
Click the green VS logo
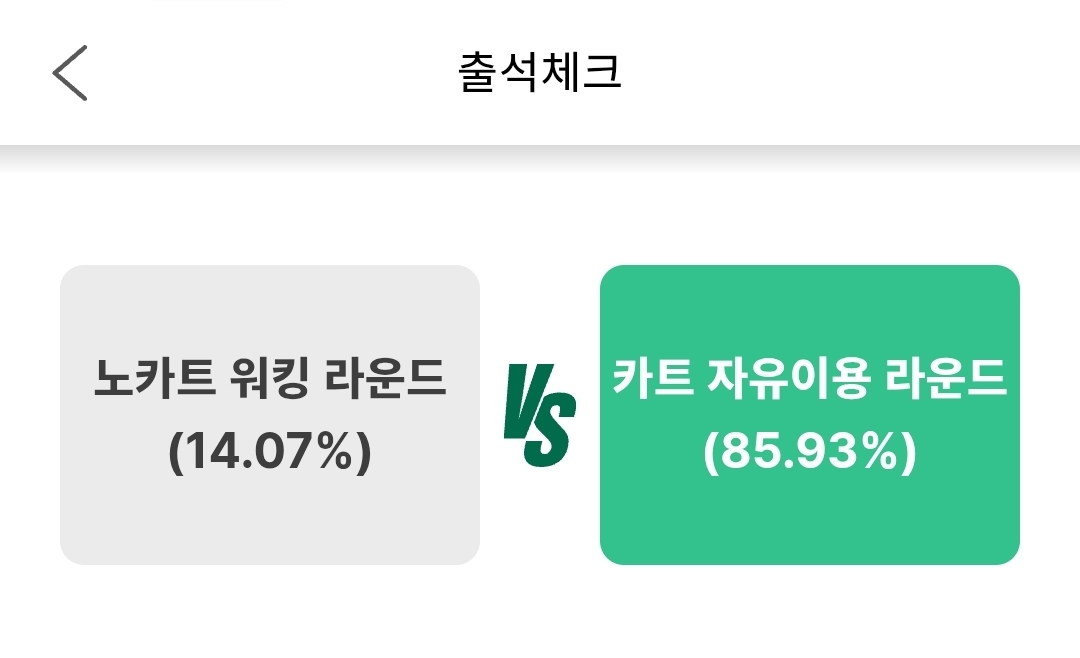click(540, 417)
